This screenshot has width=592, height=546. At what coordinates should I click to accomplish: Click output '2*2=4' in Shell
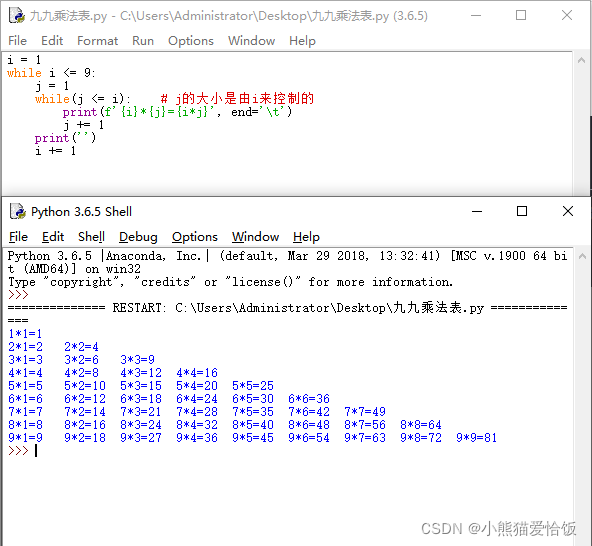81,347
